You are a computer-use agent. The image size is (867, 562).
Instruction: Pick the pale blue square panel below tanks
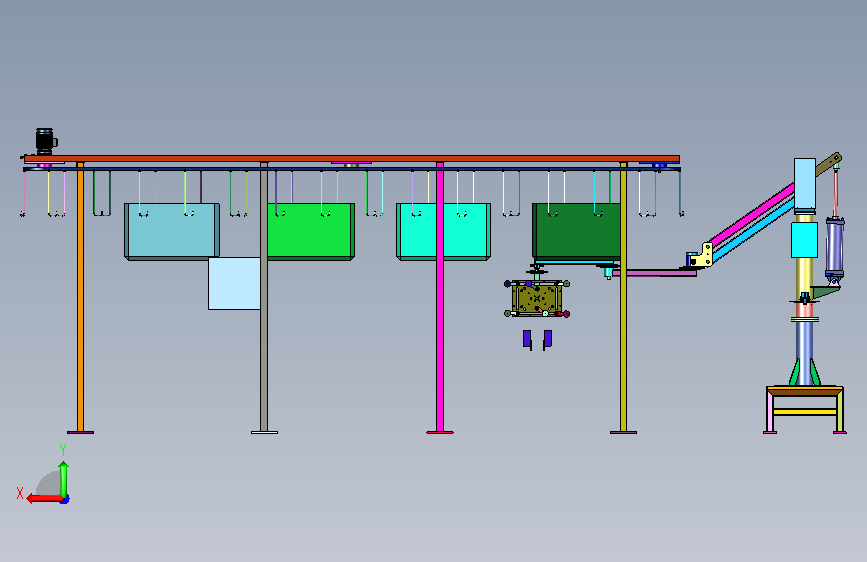(234, 283)
